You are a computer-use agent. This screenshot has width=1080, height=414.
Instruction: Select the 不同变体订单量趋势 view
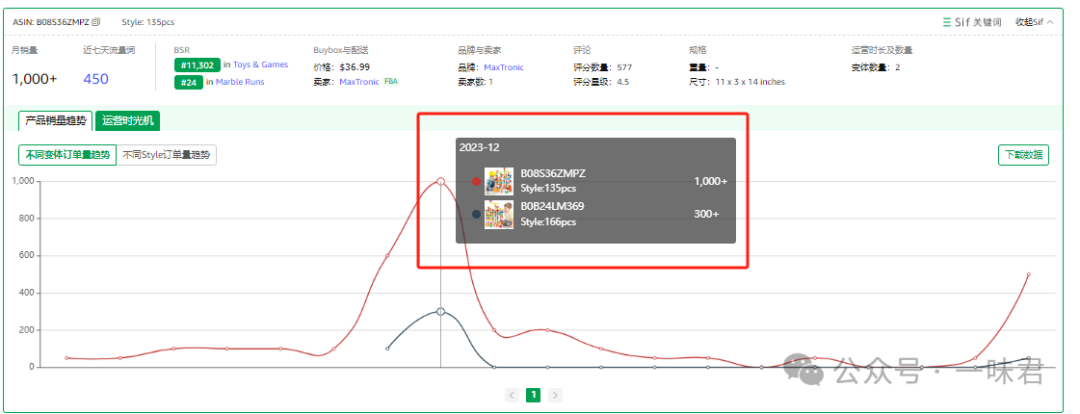click(68, 155)
